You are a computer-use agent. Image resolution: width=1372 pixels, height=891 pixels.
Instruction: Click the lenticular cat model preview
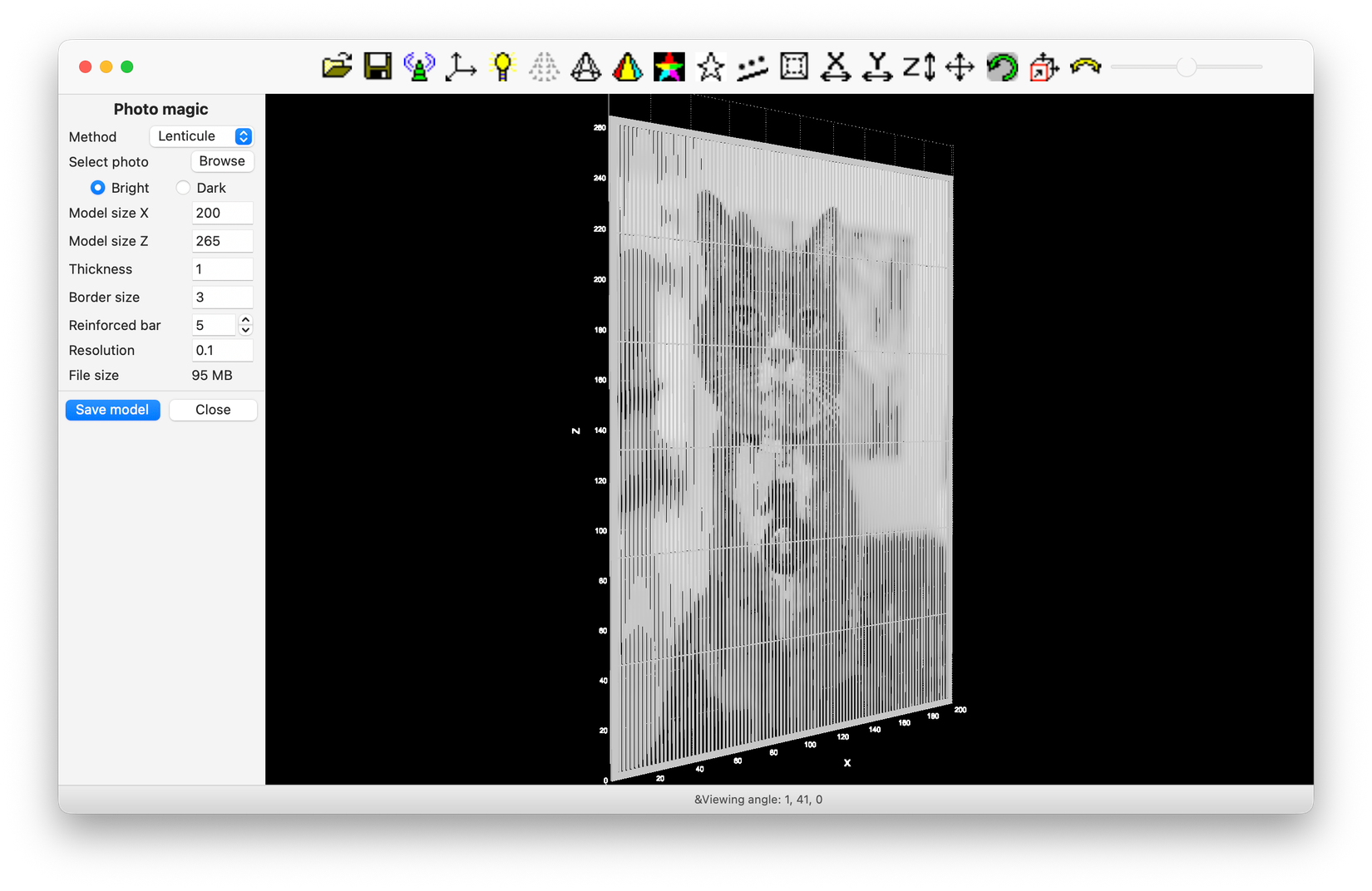782,449
